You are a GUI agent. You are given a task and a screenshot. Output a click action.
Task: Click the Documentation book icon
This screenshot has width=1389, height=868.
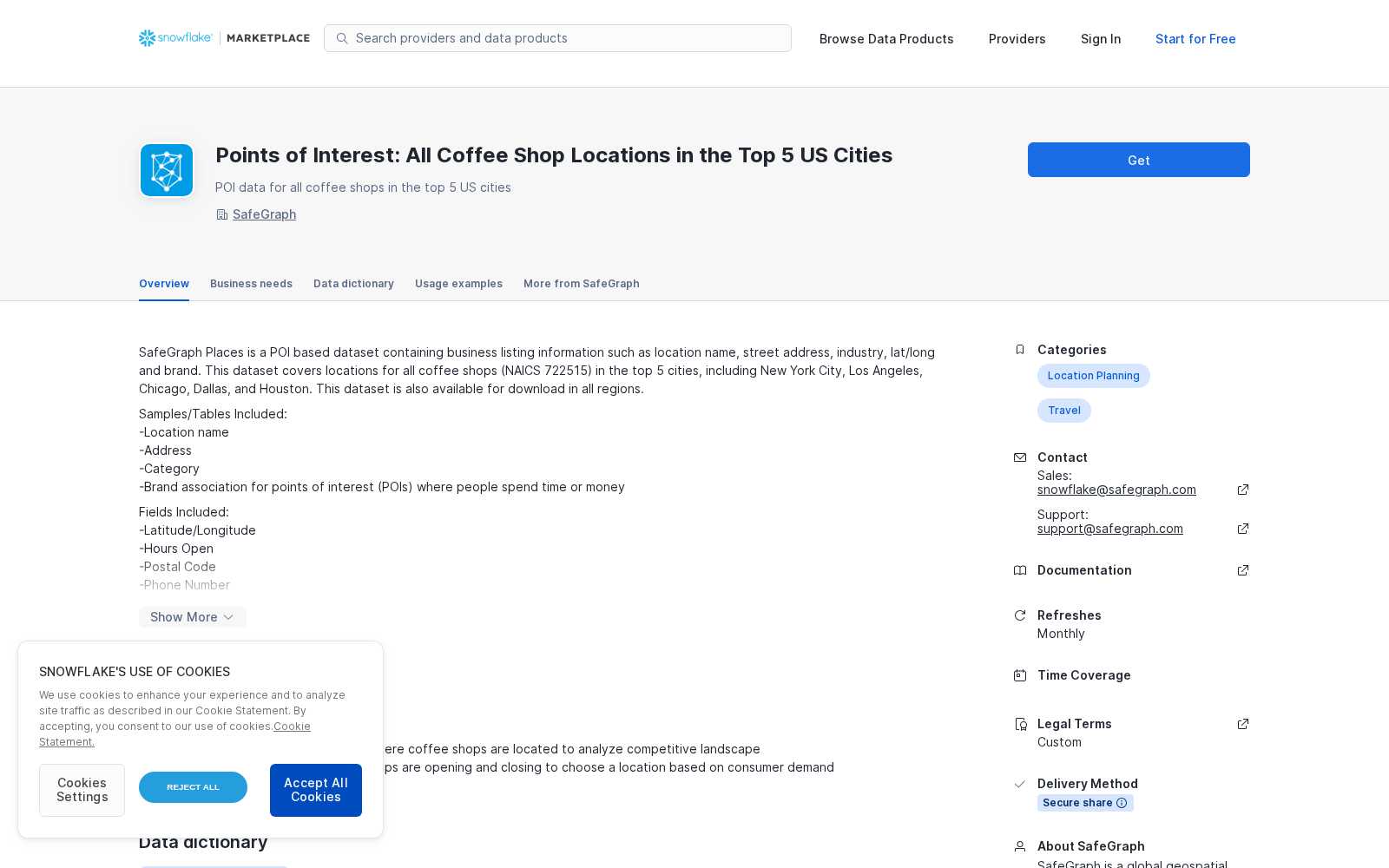[x=1020, y=570]
